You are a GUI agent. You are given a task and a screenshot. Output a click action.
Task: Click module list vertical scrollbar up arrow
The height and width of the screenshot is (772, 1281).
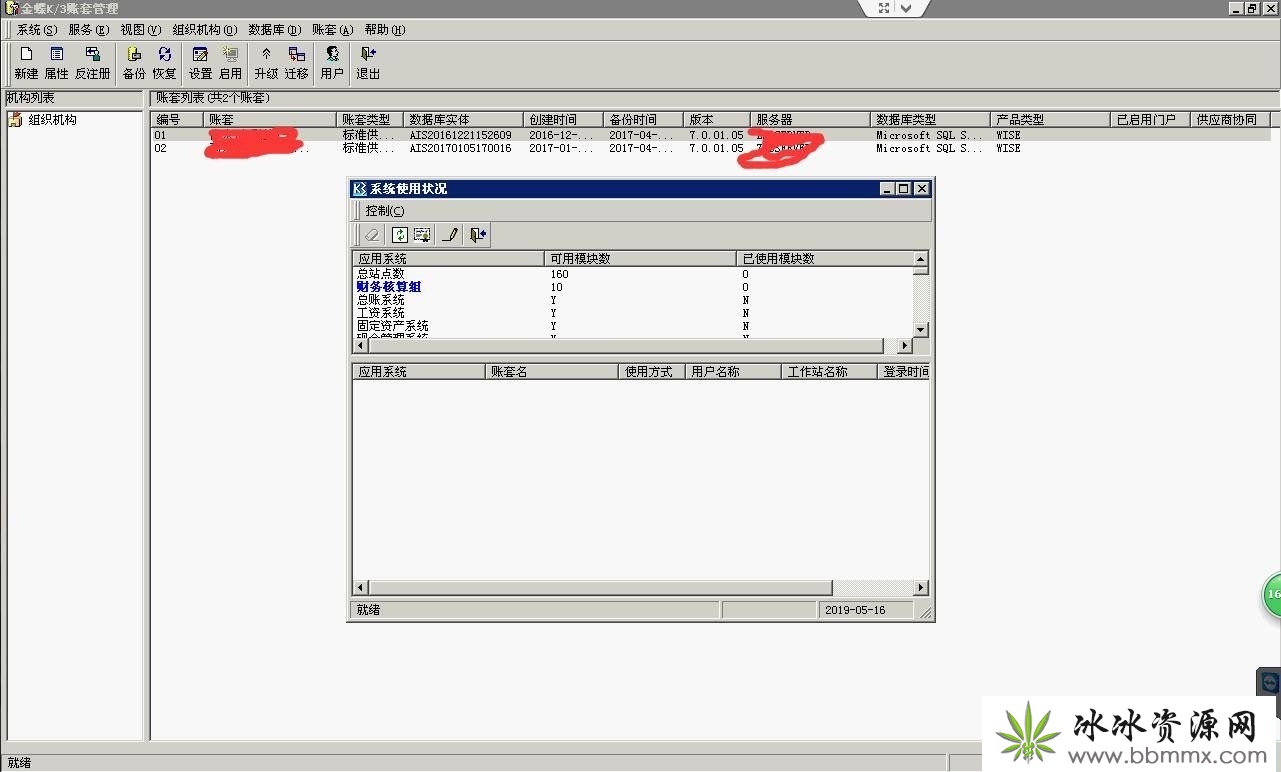tap(921, 259)
